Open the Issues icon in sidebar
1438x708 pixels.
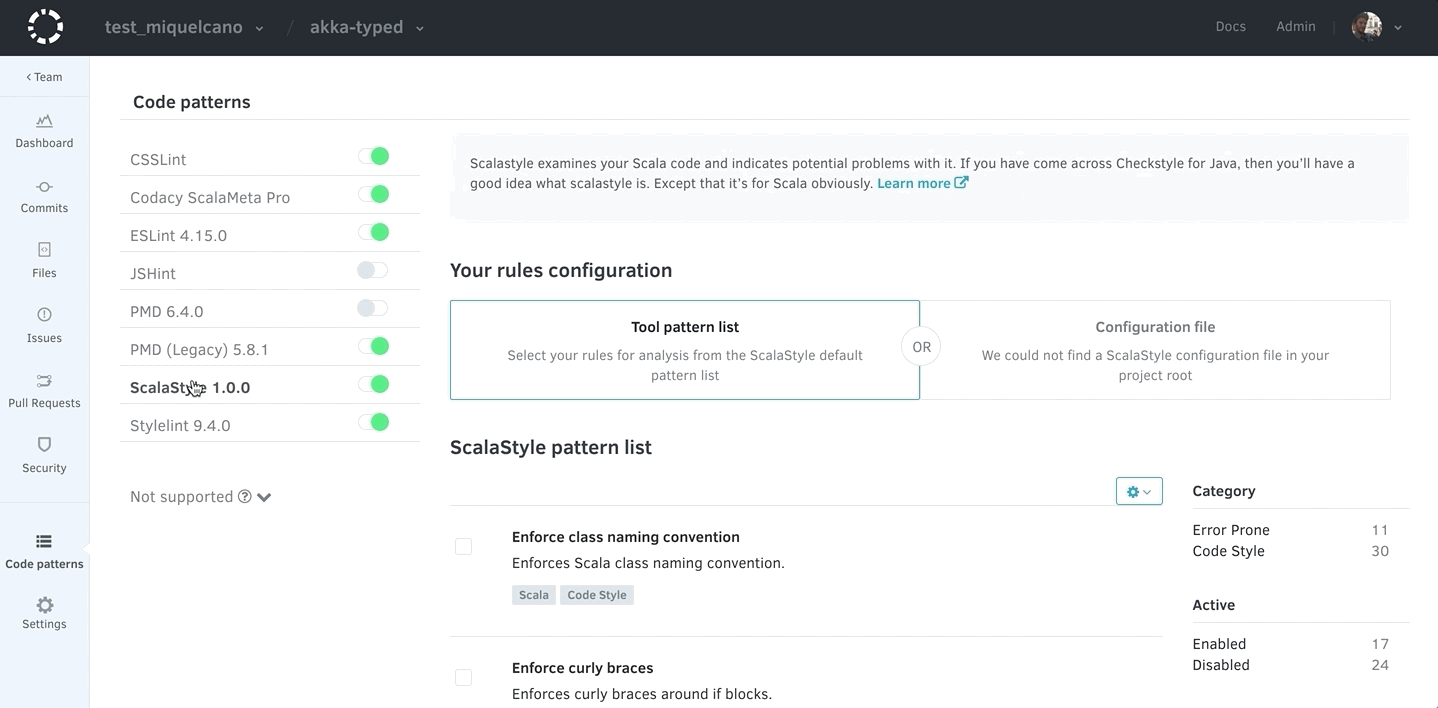tap(44, 315)
